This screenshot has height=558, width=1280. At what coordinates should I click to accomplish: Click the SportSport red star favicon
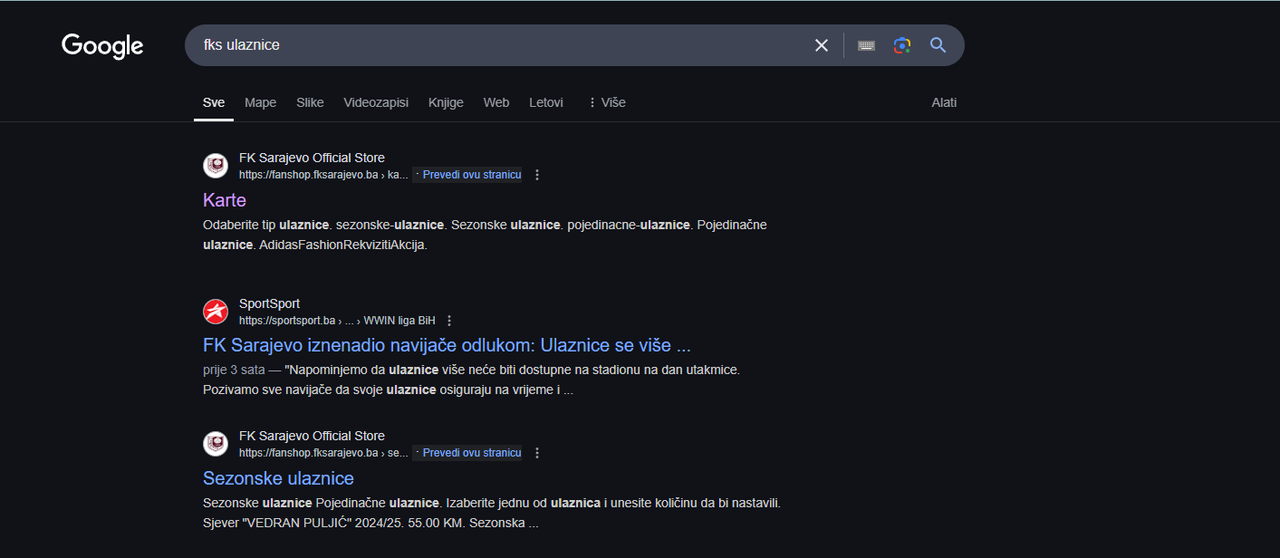tap(215, 312)
